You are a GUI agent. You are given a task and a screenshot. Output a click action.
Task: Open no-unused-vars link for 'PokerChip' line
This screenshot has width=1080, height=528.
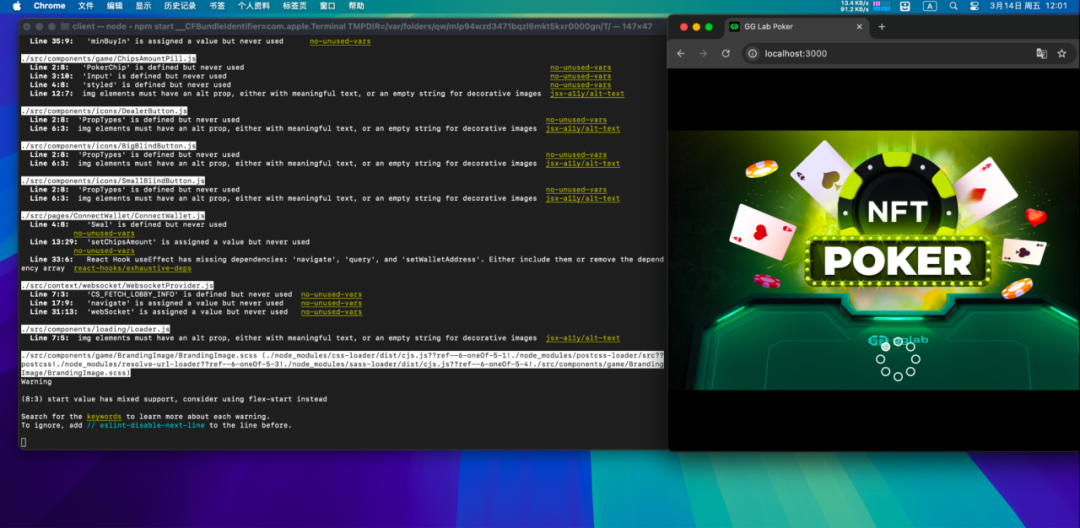pyautogui.click(x=580, y=67)
